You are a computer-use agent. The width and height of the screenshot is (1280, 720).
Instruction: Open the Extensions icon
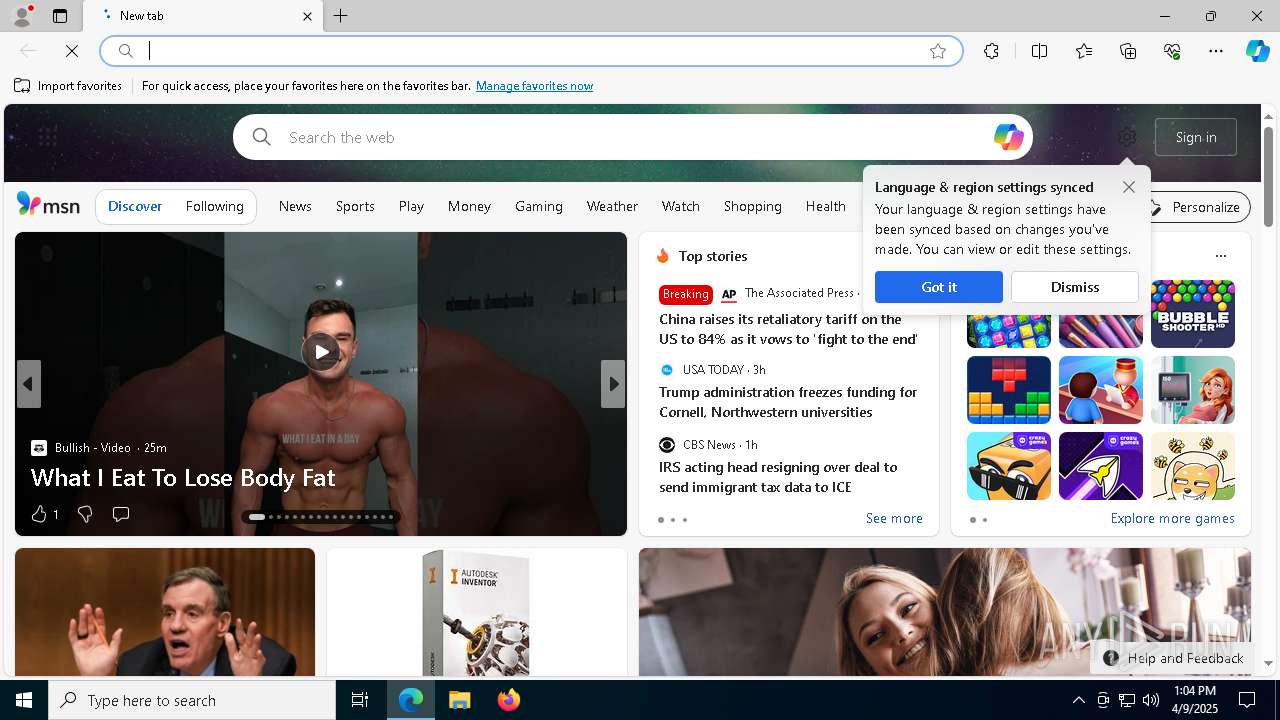(x=991, y=51)
